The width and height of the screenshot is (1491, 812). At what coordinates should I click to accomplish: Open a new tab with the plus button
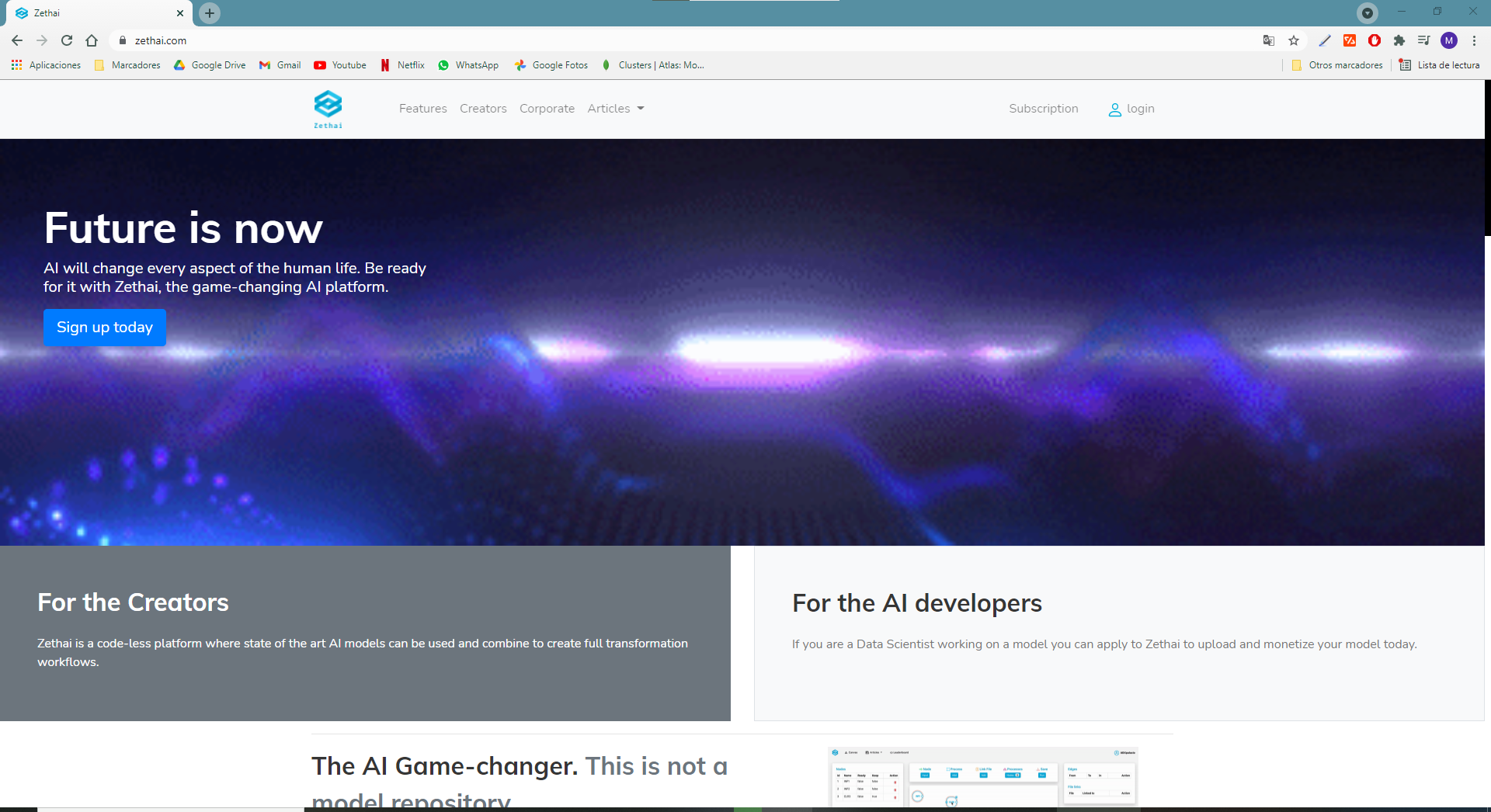click(210, 13)
